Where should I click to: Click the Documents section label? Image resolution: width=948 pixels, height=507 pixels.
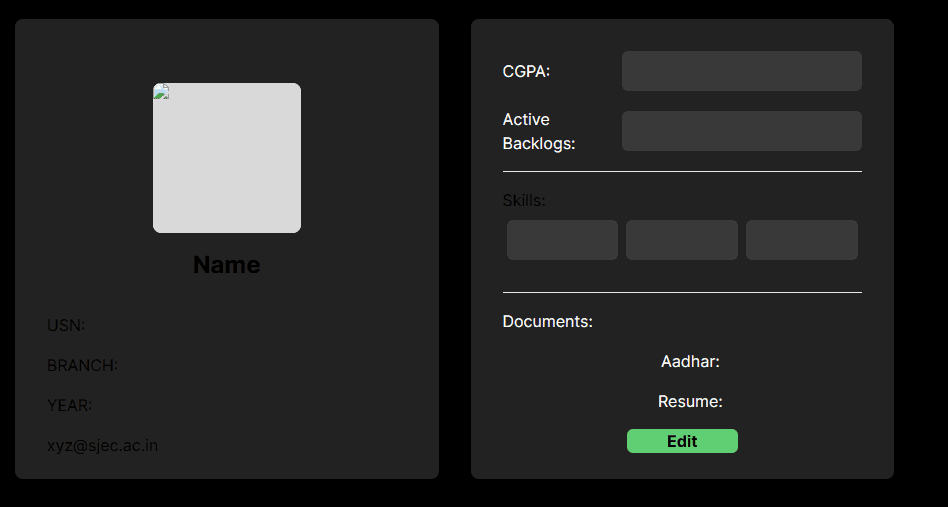547,321
